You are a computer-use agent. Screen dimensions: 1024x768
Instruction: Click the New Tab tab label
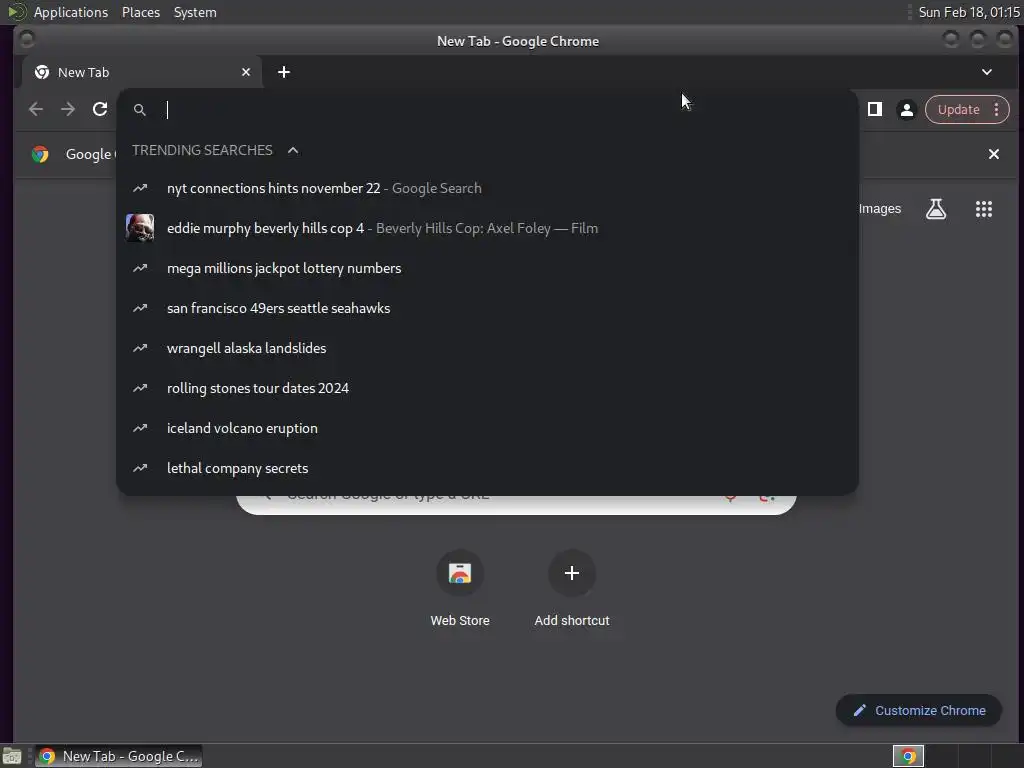point(84,72)
